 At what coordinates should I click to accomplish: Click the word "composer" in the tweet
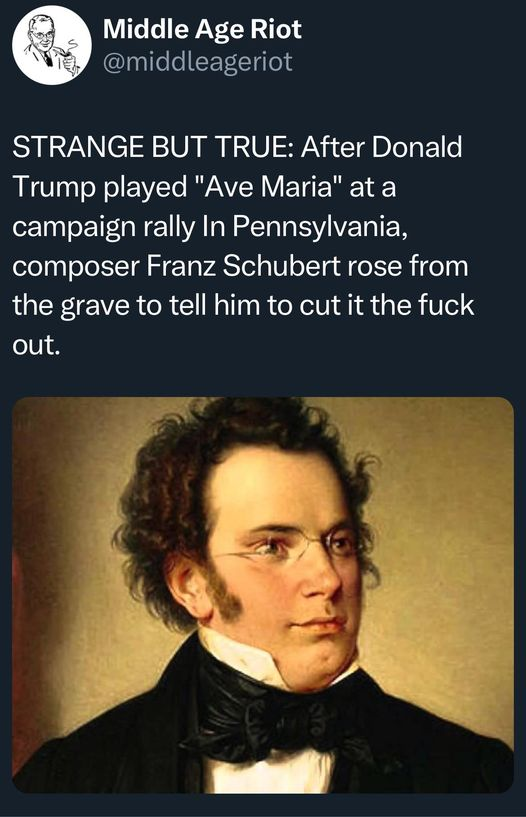pyautogui.click(x=76, y=268)
